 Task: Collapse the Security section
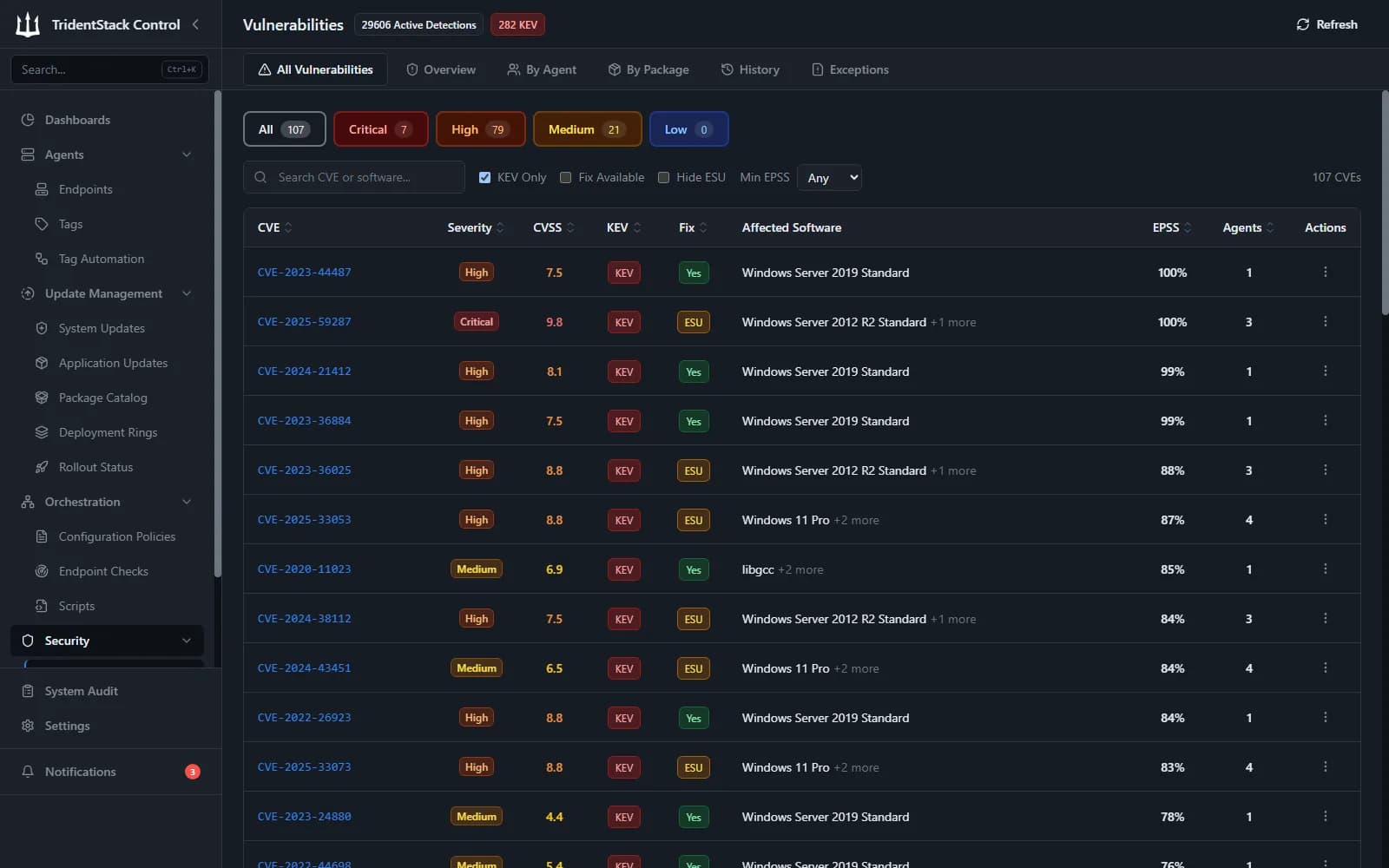(187, 641)
